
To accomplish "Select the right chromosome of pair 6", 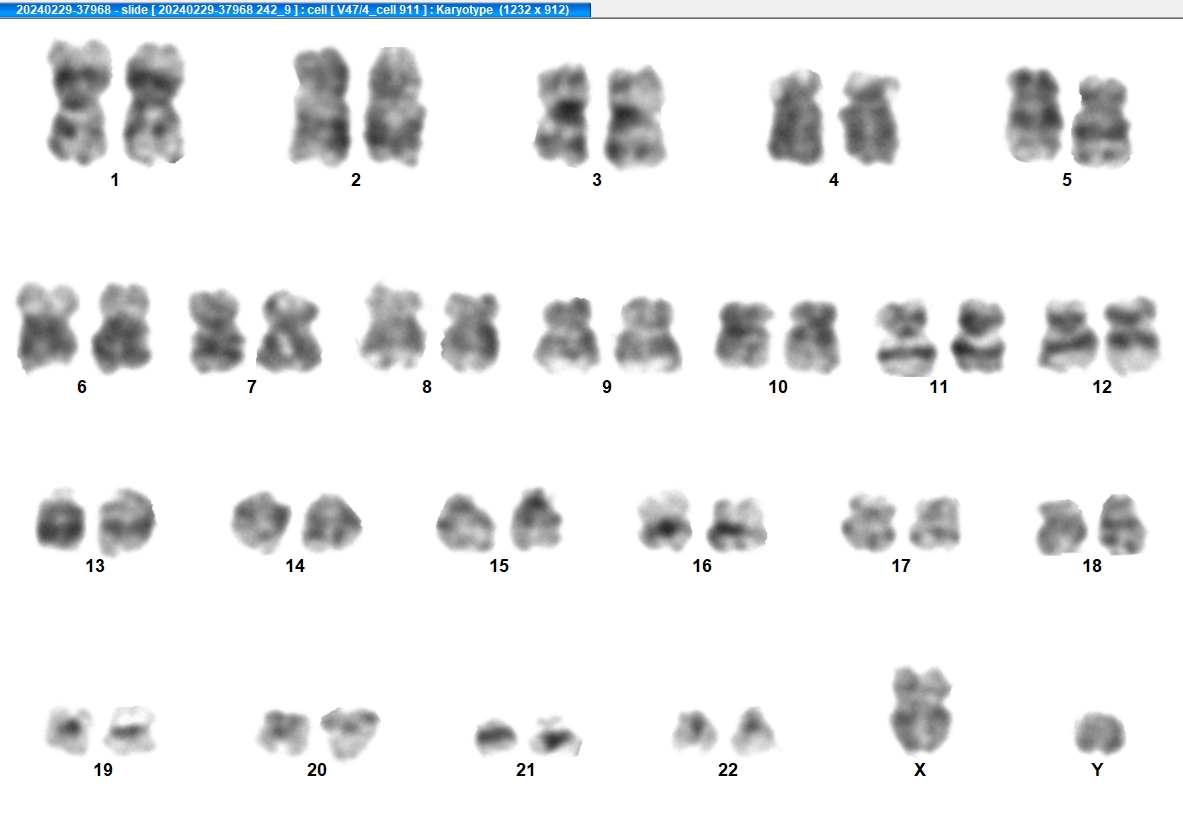I will coord(122,328).
